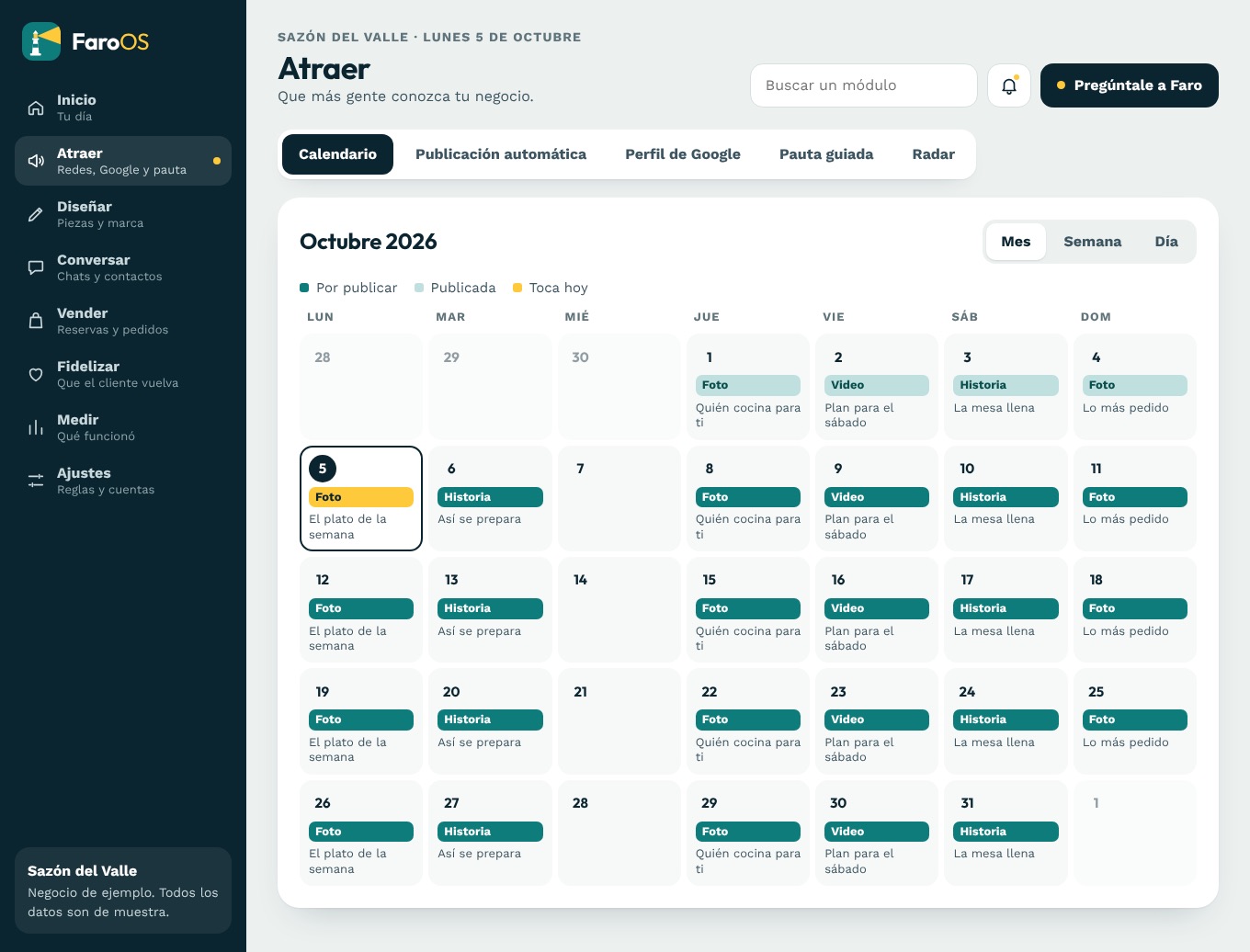Open Diseñar via the pencil icon
This screenshot has width=1250, height=952.
point(36,214)
